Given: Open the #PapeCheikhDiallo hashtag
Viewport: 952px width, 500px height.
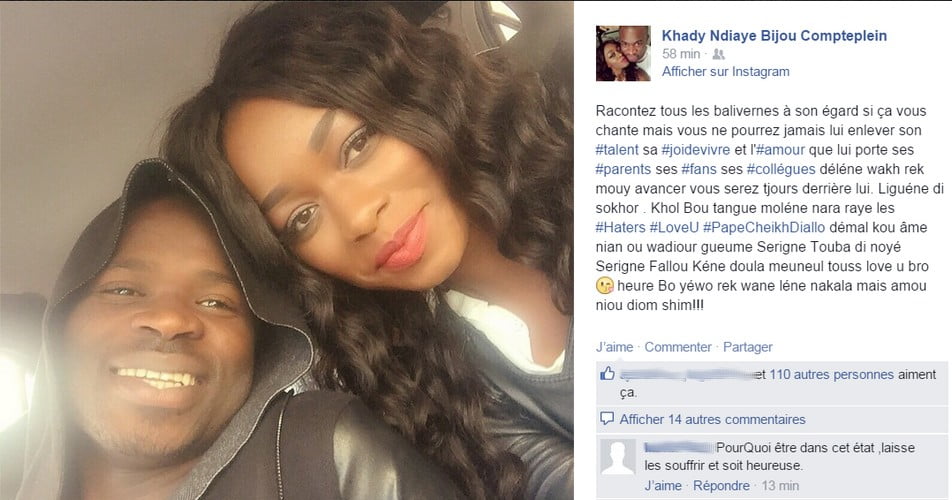Looking at the screenshot, I should (x=764, y=228).
